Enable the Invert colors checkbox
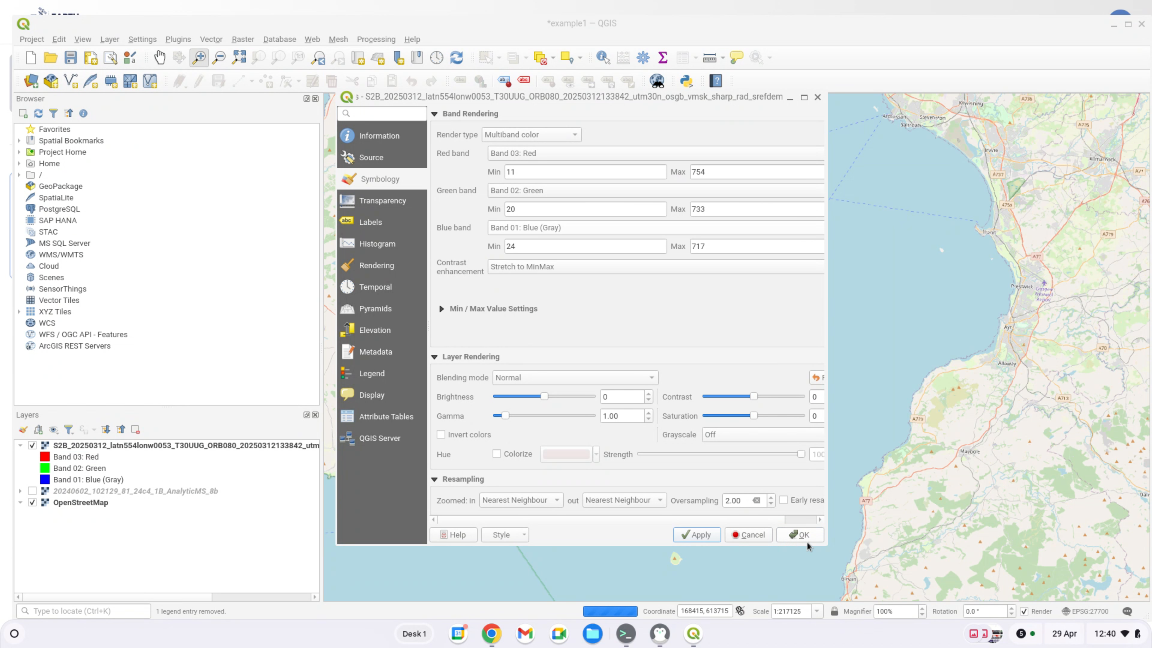 [441, 435]
